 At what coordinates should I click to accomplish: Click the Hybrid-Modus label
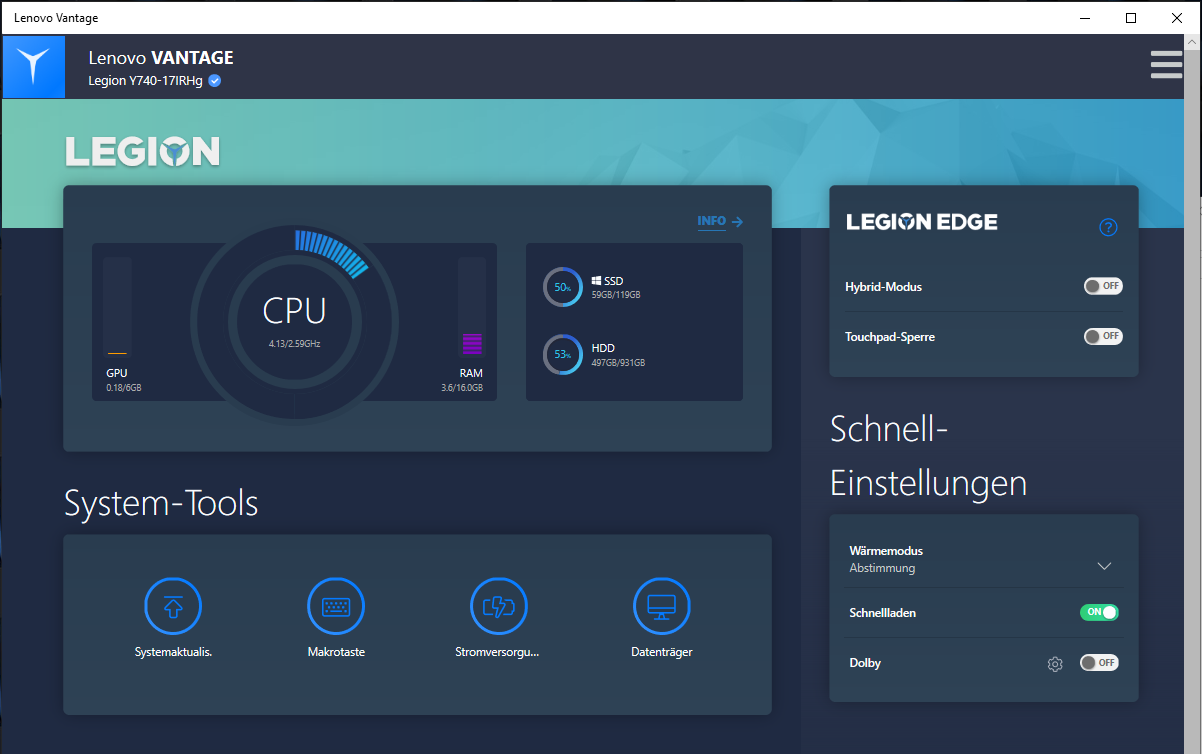(x=883, y=287)
